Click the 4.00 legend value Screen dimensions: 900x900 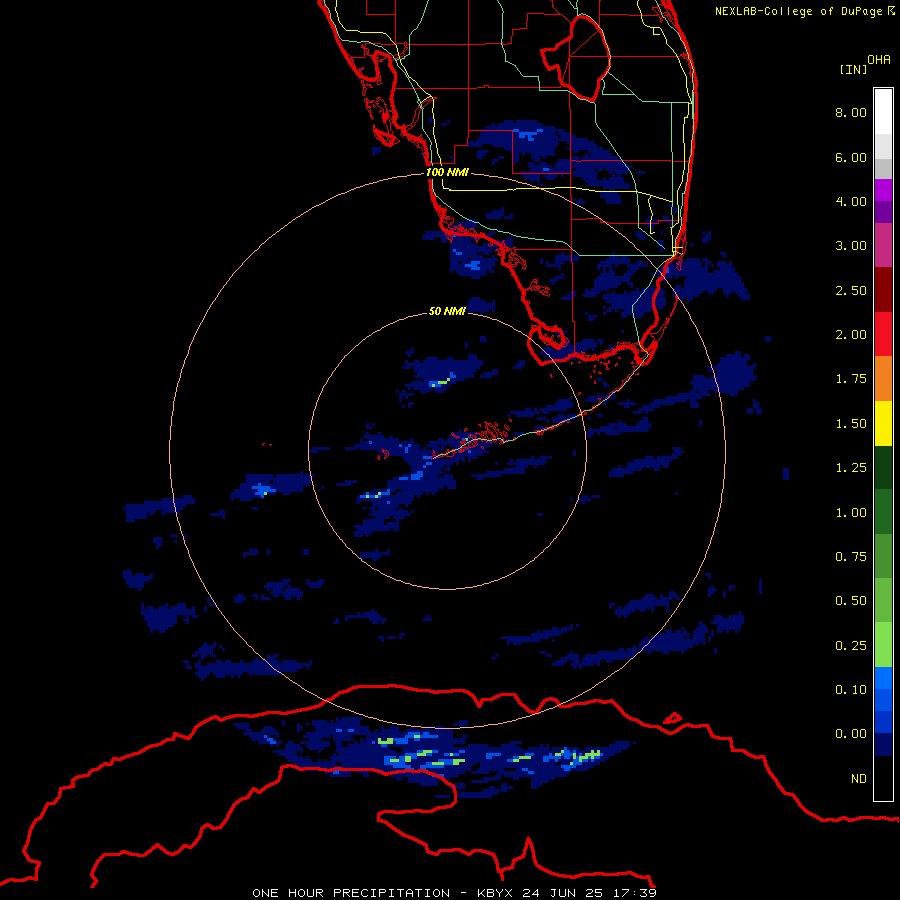[851, 201]
